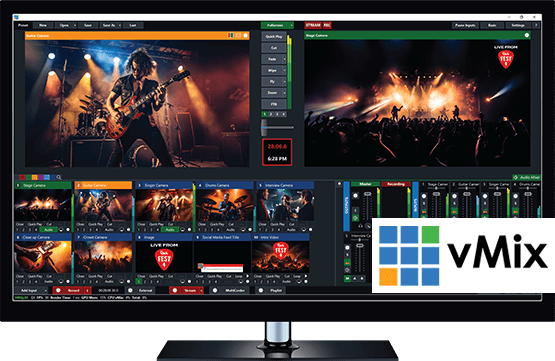Open the Fullscreen dropdown arrow
Image resolution: width=555 pixels, height=361 pixels.
291,25
